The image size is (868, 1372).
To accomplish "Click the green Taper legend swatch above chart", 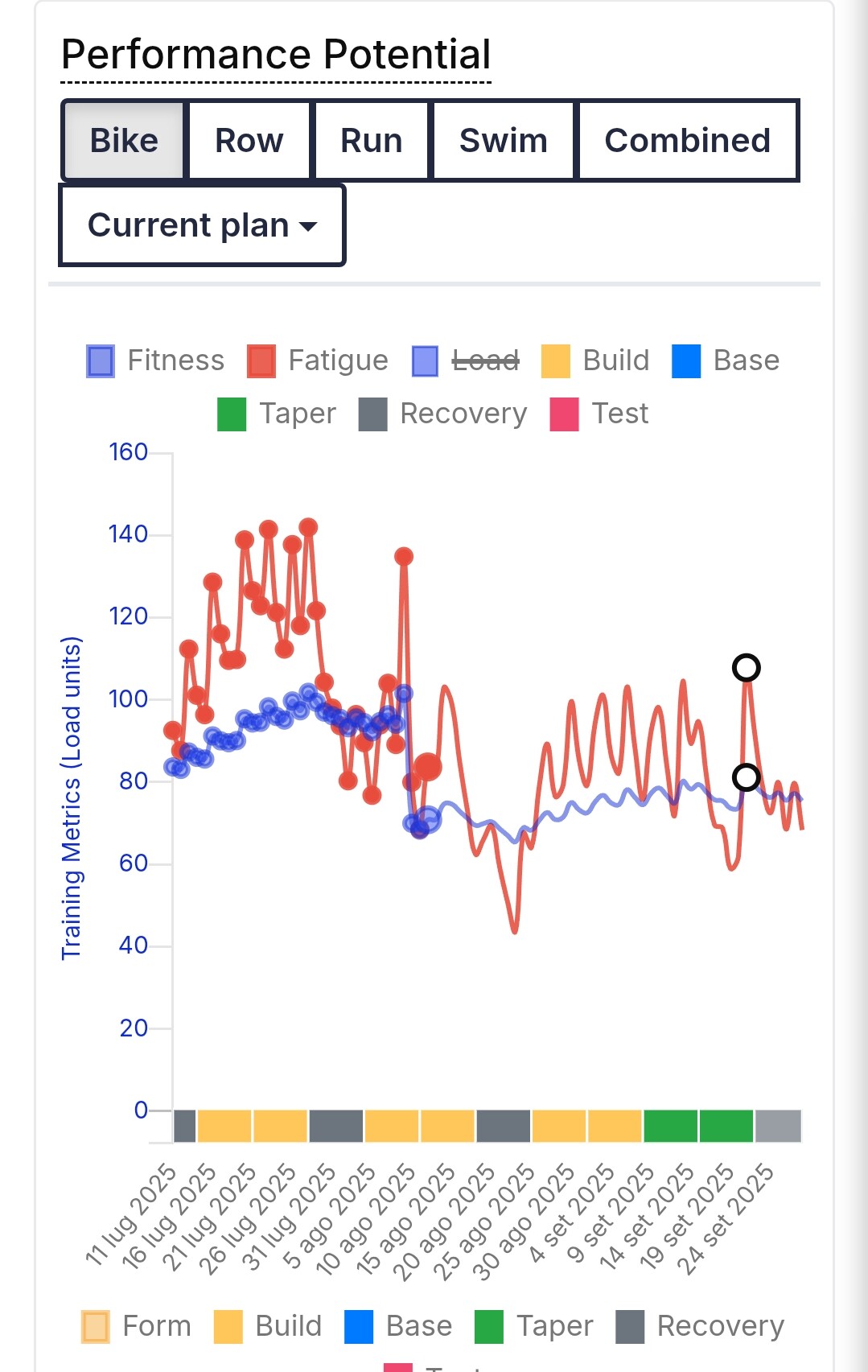I will point(232,414).
